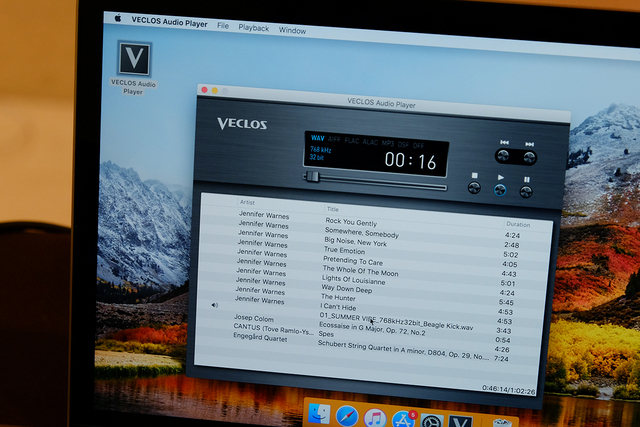
Task: Select the track Somewhere, Somebody
Action: click(x=361, y=233)
